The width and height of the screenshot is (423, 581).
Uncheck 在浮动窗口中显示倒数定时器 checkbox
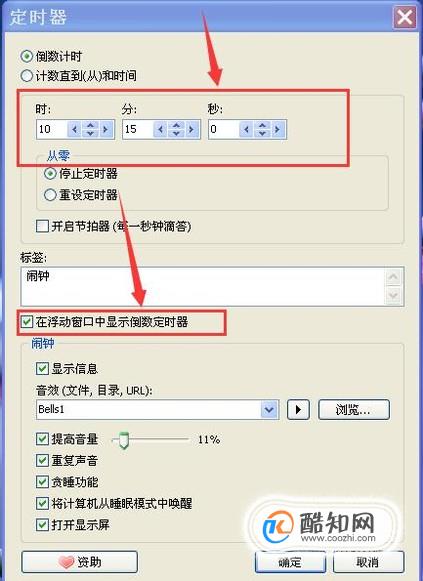(27, 322)
